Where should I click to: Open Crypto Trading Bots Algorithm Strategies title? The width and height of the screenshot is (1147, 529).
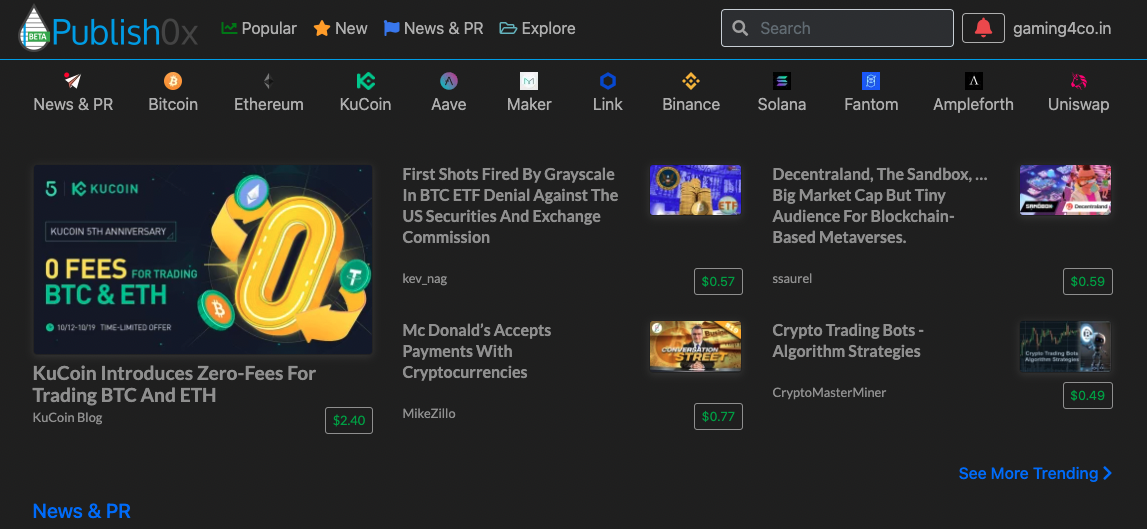tap(849, 341)
